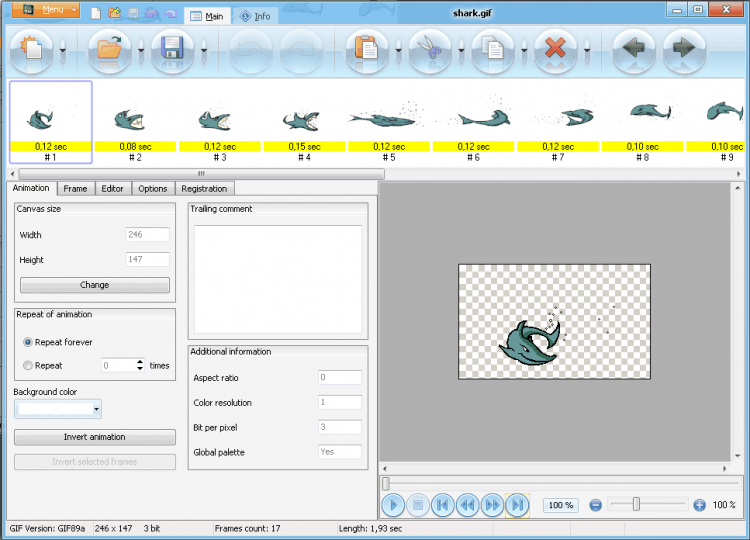Click the Height input field
The width and height of the screenshot is (750, 540).
click(147, 260)
